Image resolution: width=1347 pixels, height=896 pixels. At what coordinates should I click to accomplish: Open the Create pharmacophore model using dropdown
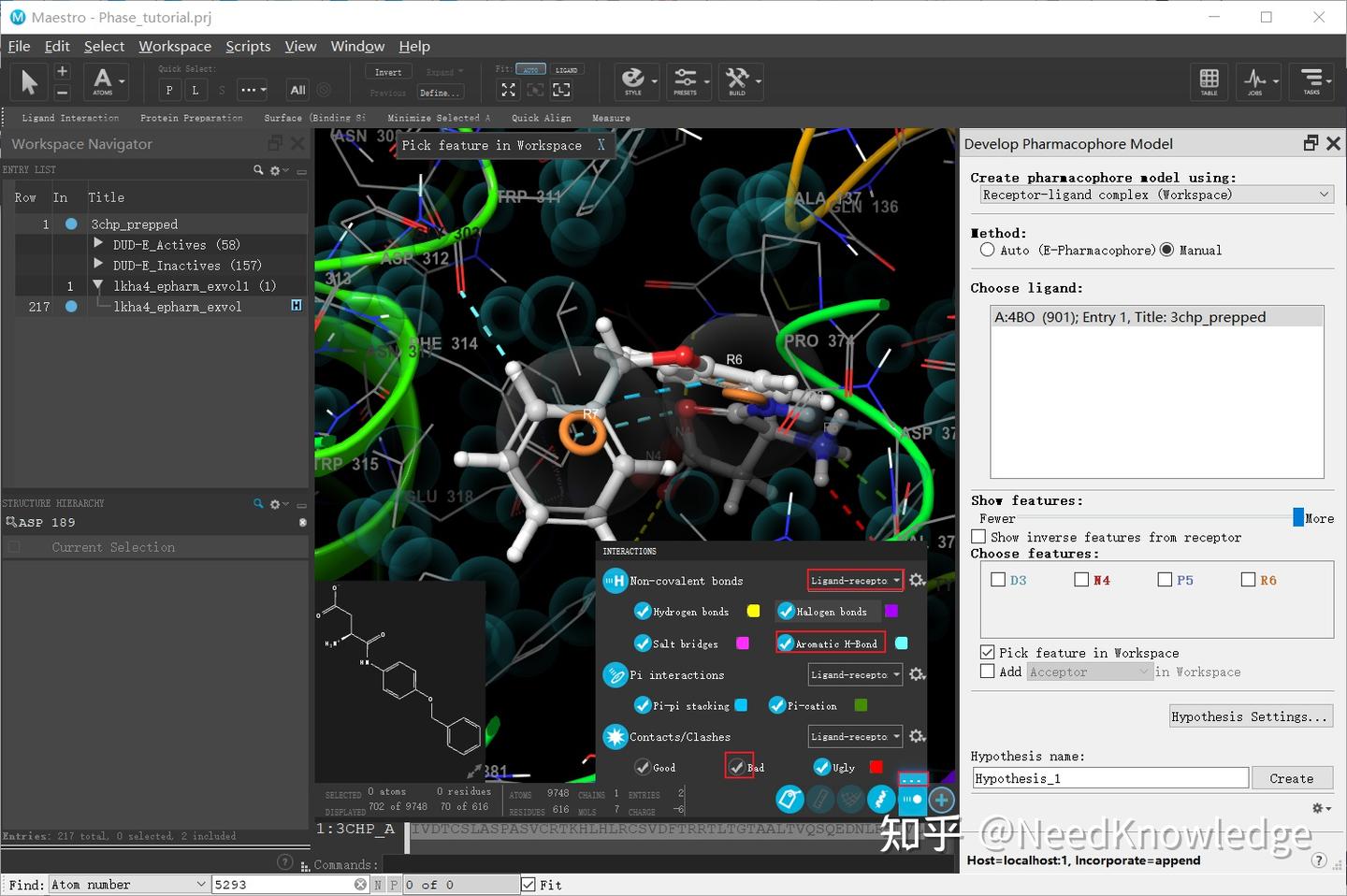pyautogui.click(x=1156, y=195)
